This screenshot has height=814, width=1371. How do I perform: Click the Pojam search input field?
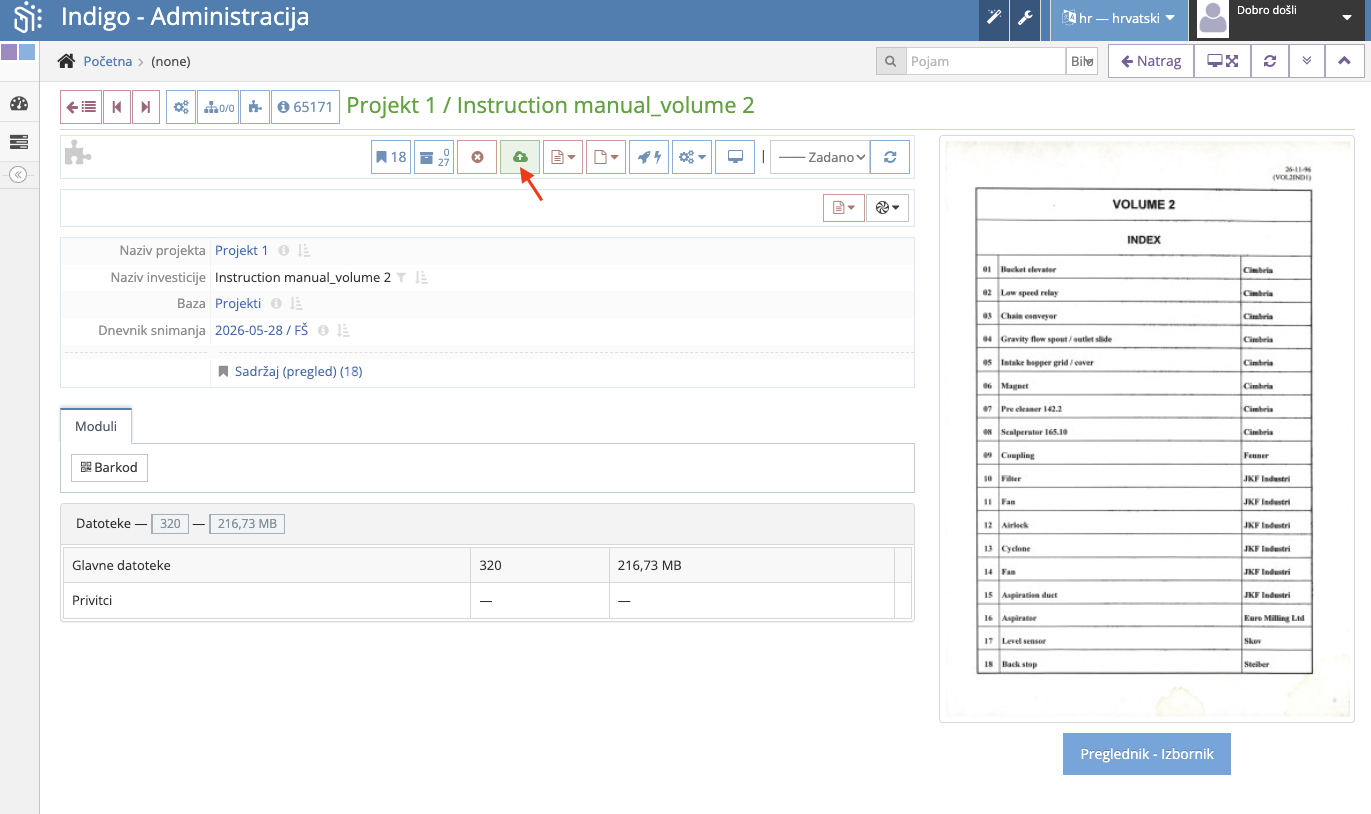click(986, 61)
